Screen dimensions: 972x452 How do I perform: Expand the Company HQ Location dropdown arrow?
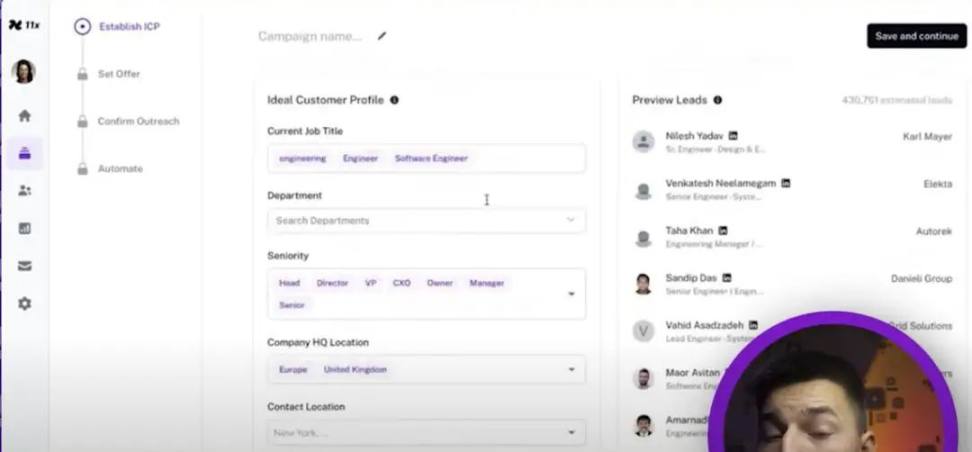pos(571,370)
